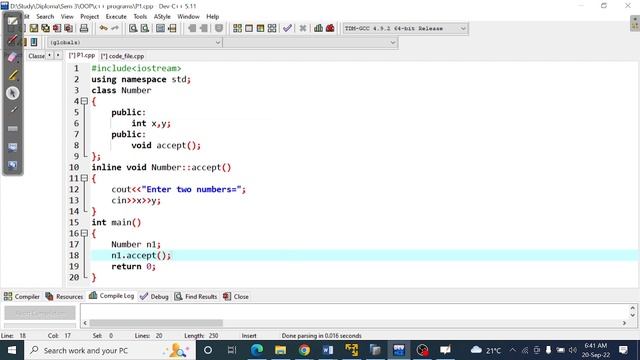Open Microsoft Edge from the taskbar
Screen dimensions: 640x360
pos(257,350)
